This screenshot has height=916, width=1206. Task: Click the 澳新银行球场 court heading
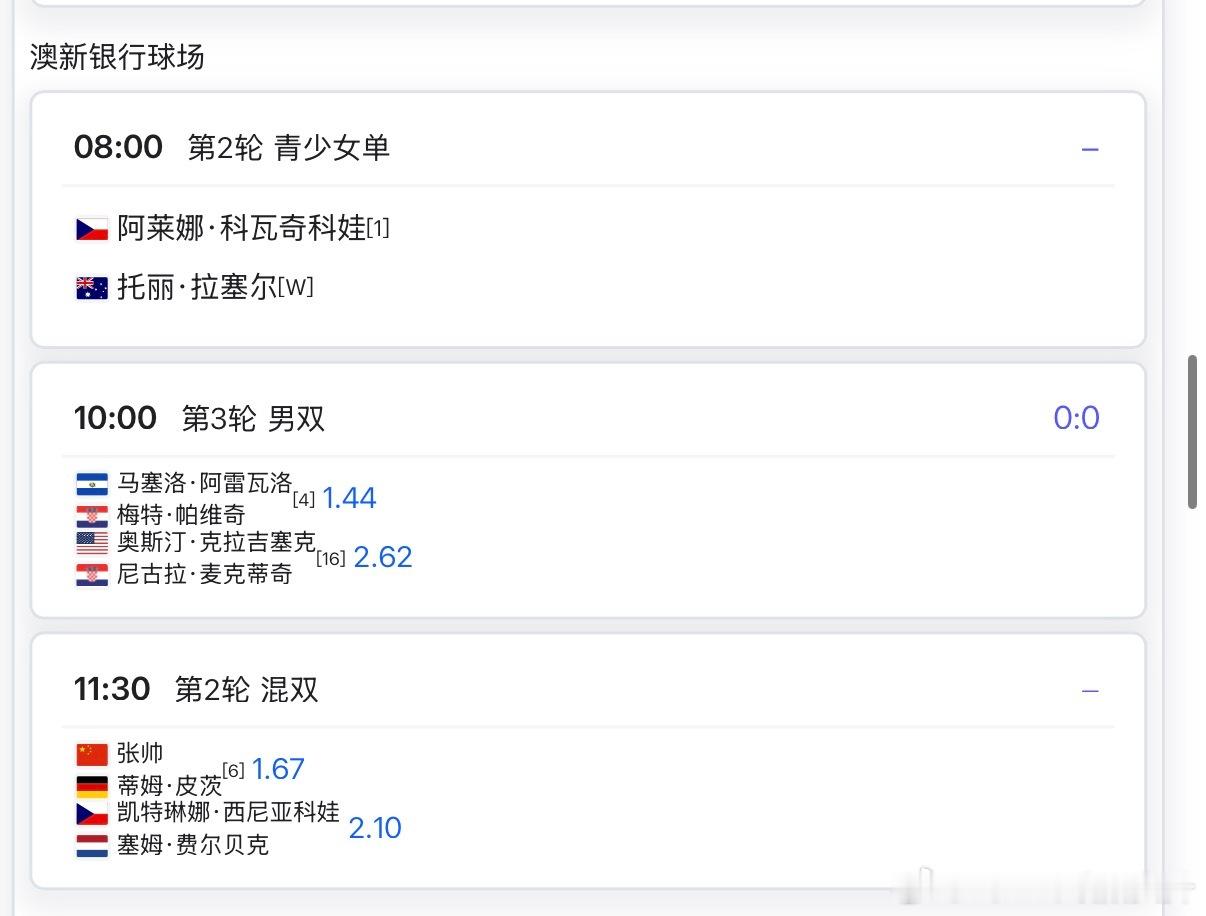117,57
